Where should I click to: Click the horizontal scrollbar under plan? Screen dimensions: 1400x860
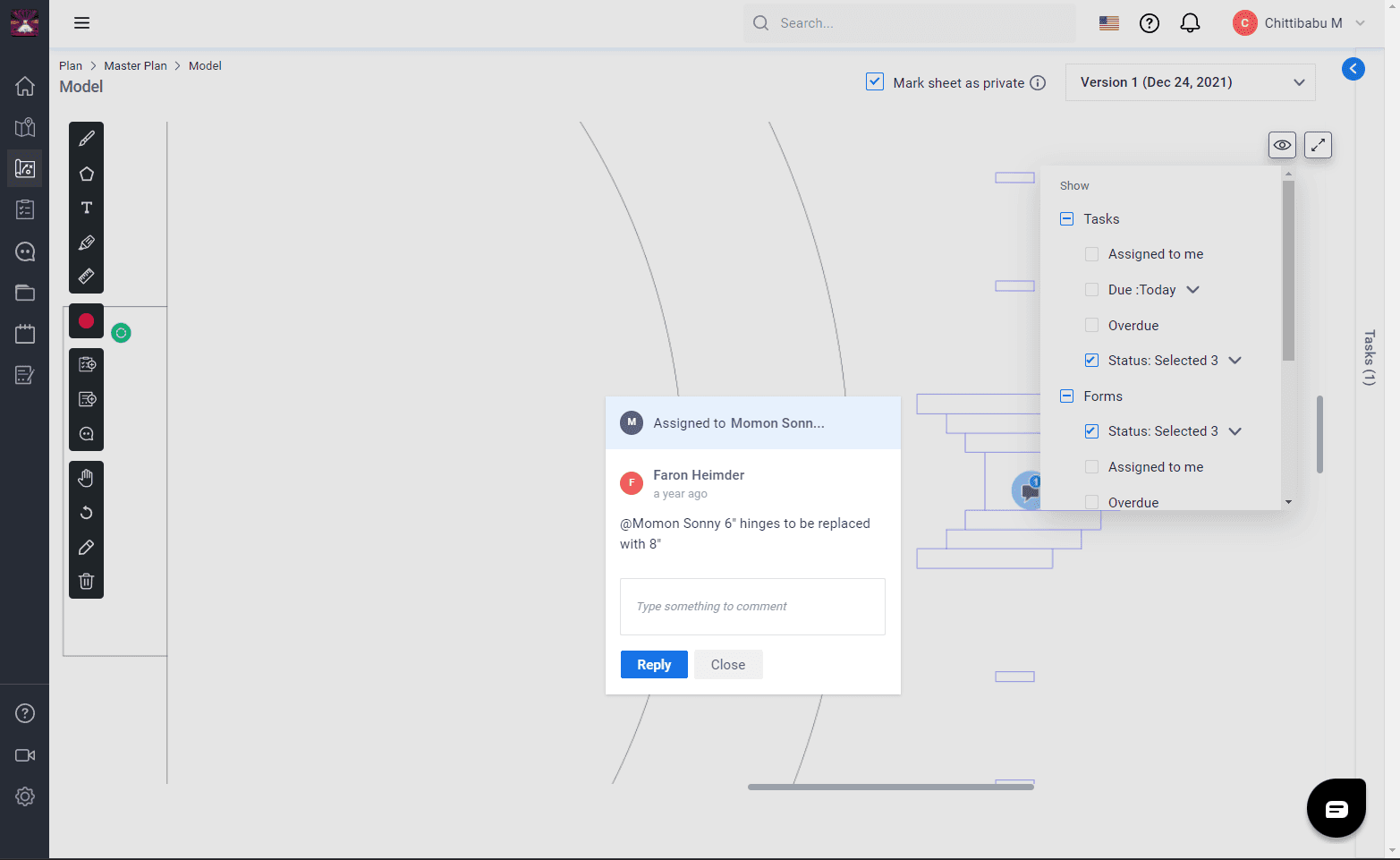click(891, 788)
